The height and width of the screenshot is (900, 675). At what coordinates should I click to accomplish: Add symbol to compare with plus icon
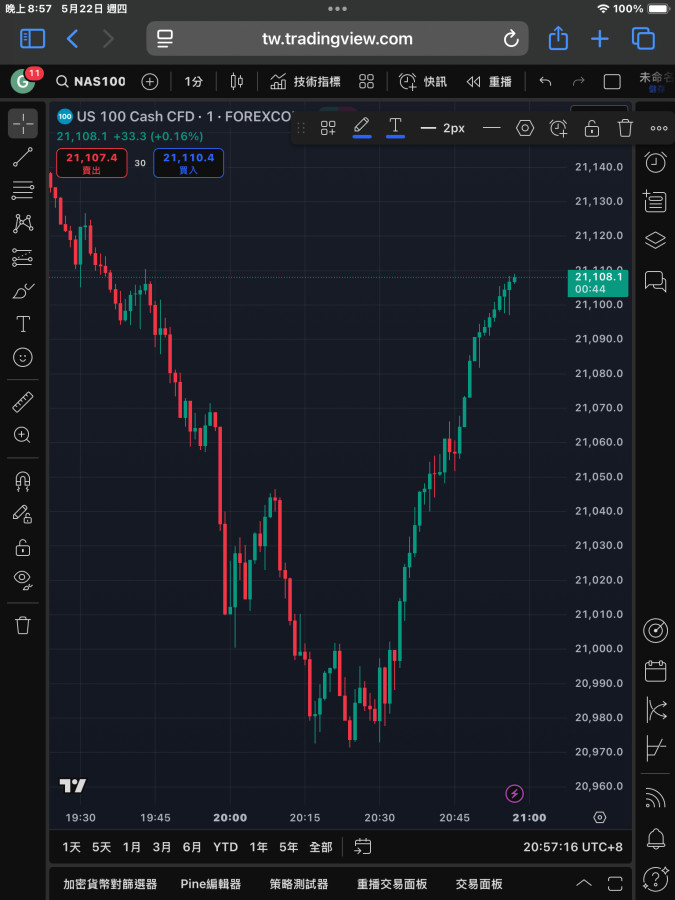(x=150, y=82)
